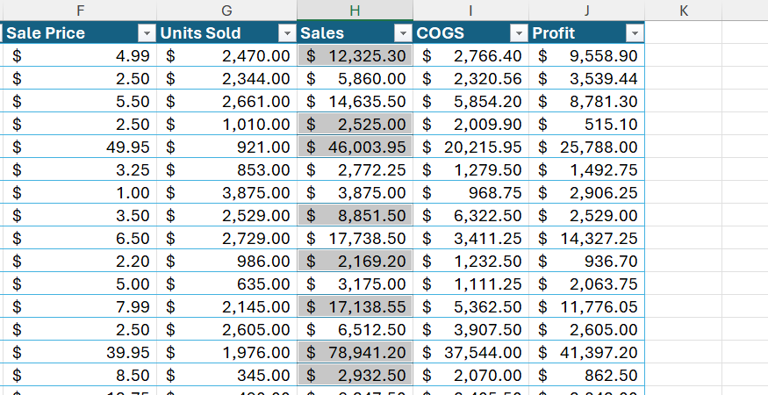Select Sales cell 2,525.00

(355, 124)
